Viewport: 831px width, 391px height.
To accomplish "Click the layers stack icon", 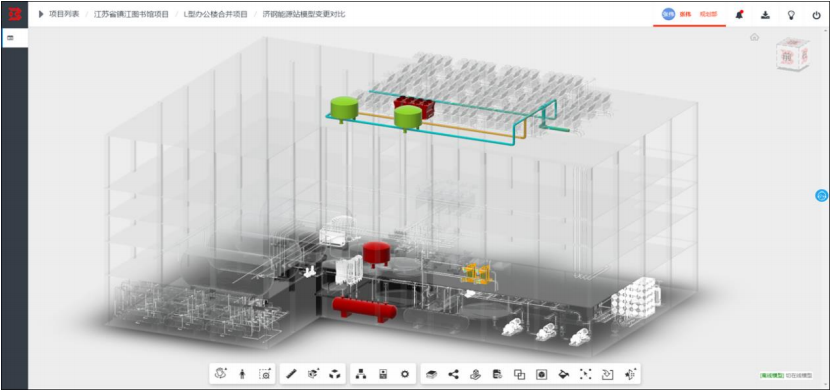I will [431, 374].
